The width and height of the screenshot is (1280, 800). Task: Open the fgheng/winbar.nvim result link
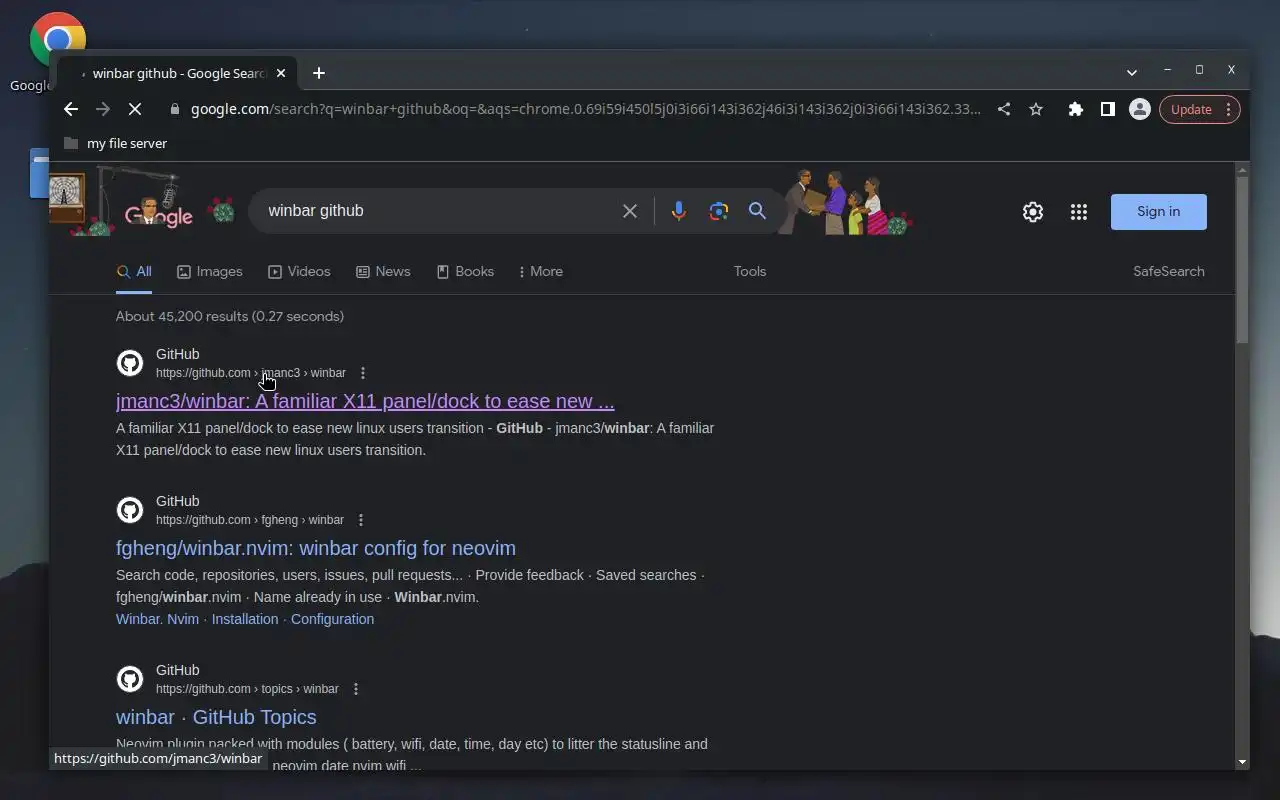(316, 548)
